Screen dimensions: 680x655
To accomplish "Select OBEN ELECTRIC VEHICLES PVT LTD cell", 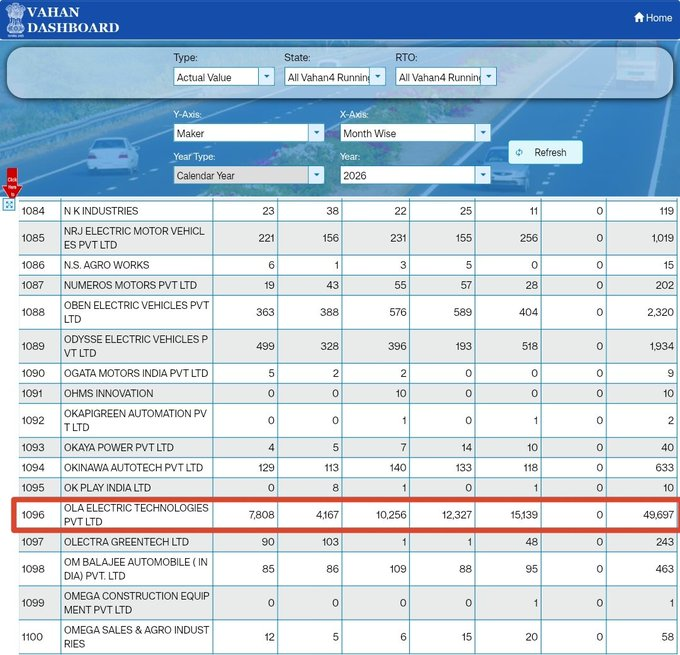I will coord(137,312).
